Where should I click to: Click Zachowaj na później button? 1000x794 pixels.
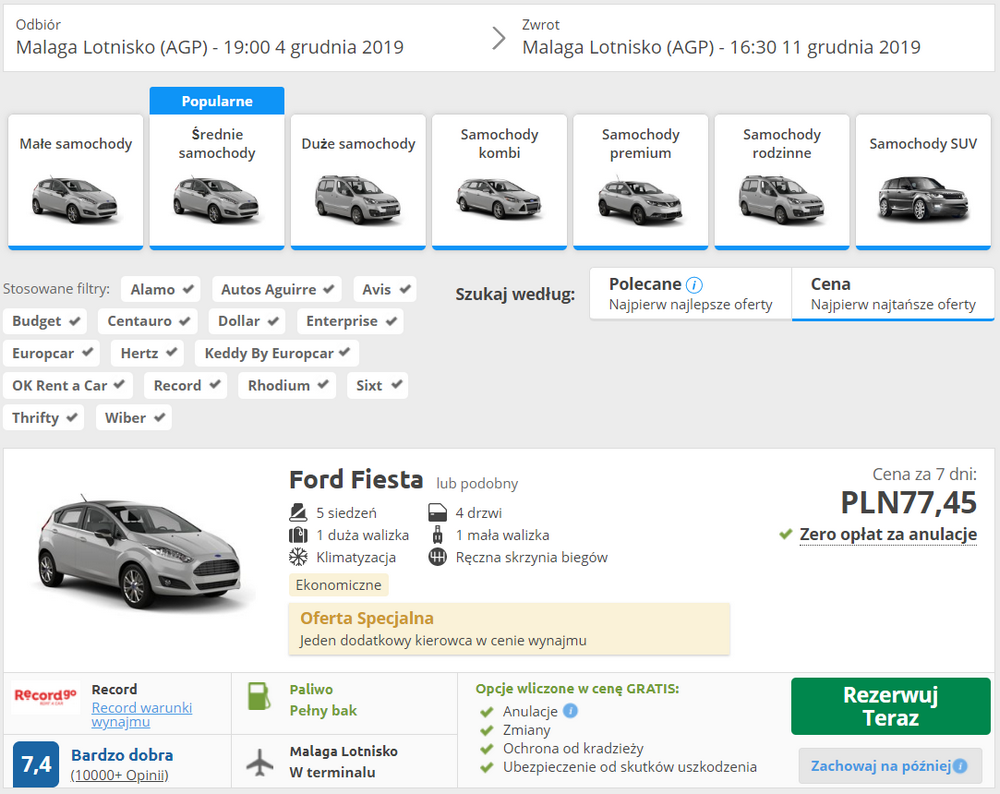[890, 765]
